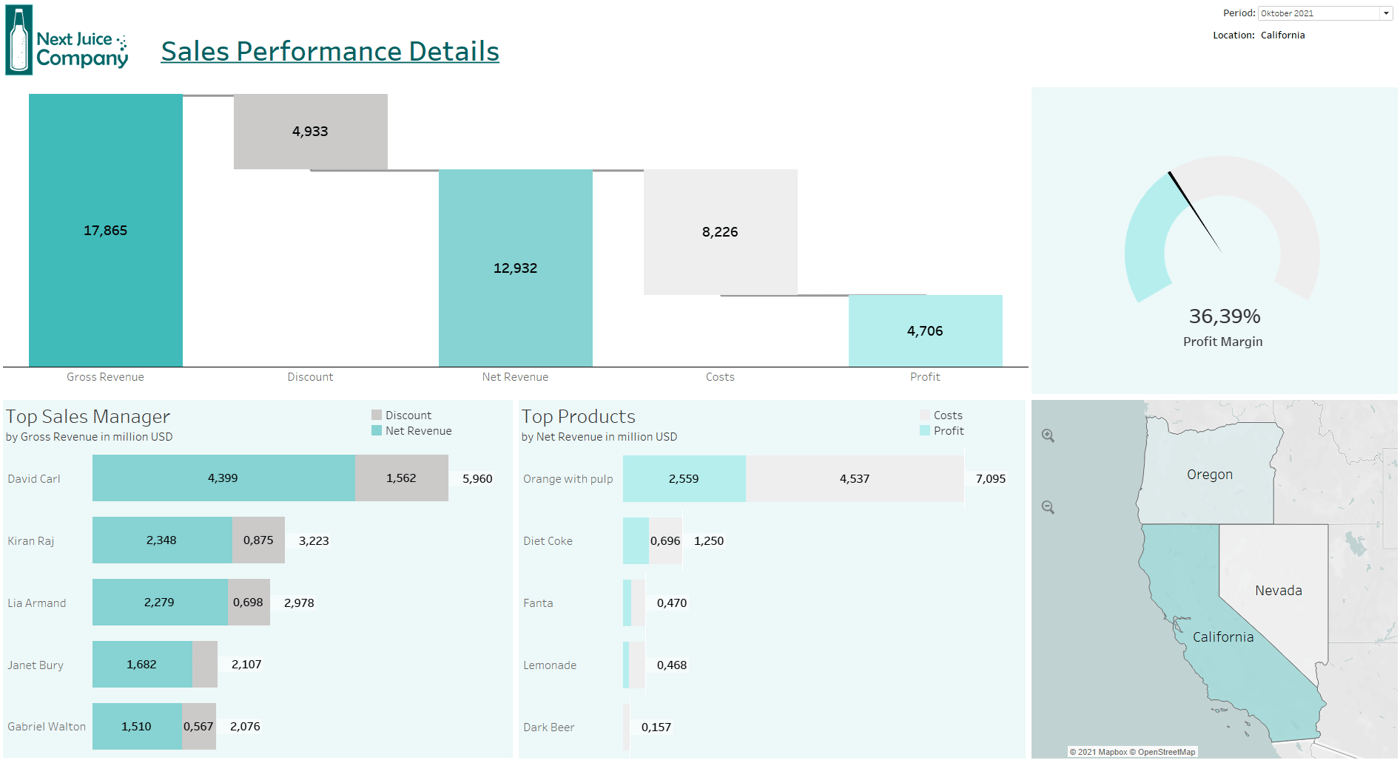Select the Orange with pulp product bar

coord(684,478)
